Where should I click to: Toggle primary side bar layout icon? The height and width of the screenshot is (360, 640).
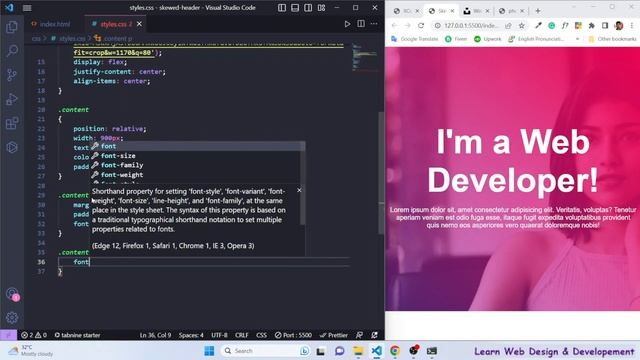282,8
